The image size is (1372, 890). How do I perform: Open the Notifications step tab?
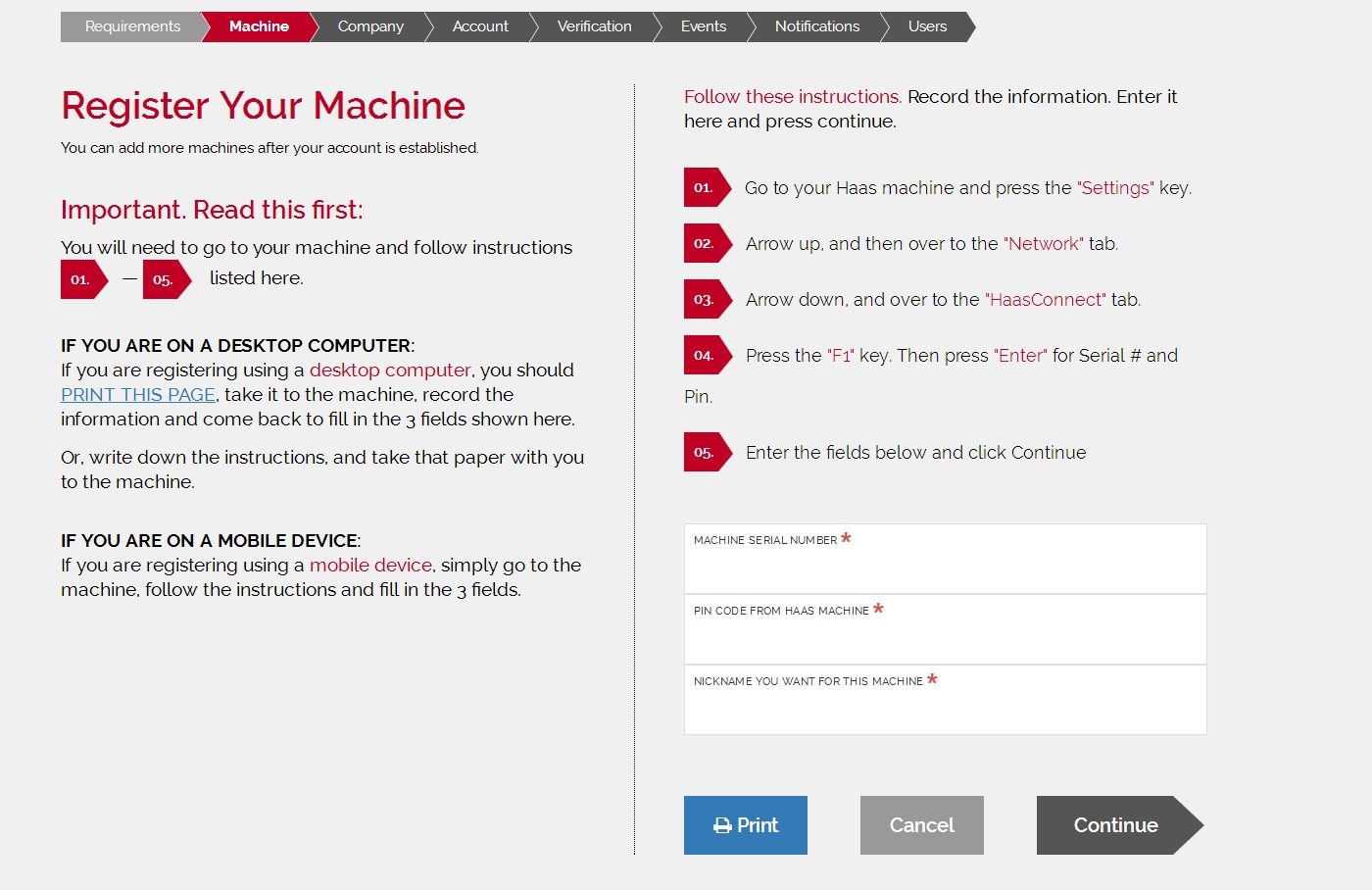(817, 26)
